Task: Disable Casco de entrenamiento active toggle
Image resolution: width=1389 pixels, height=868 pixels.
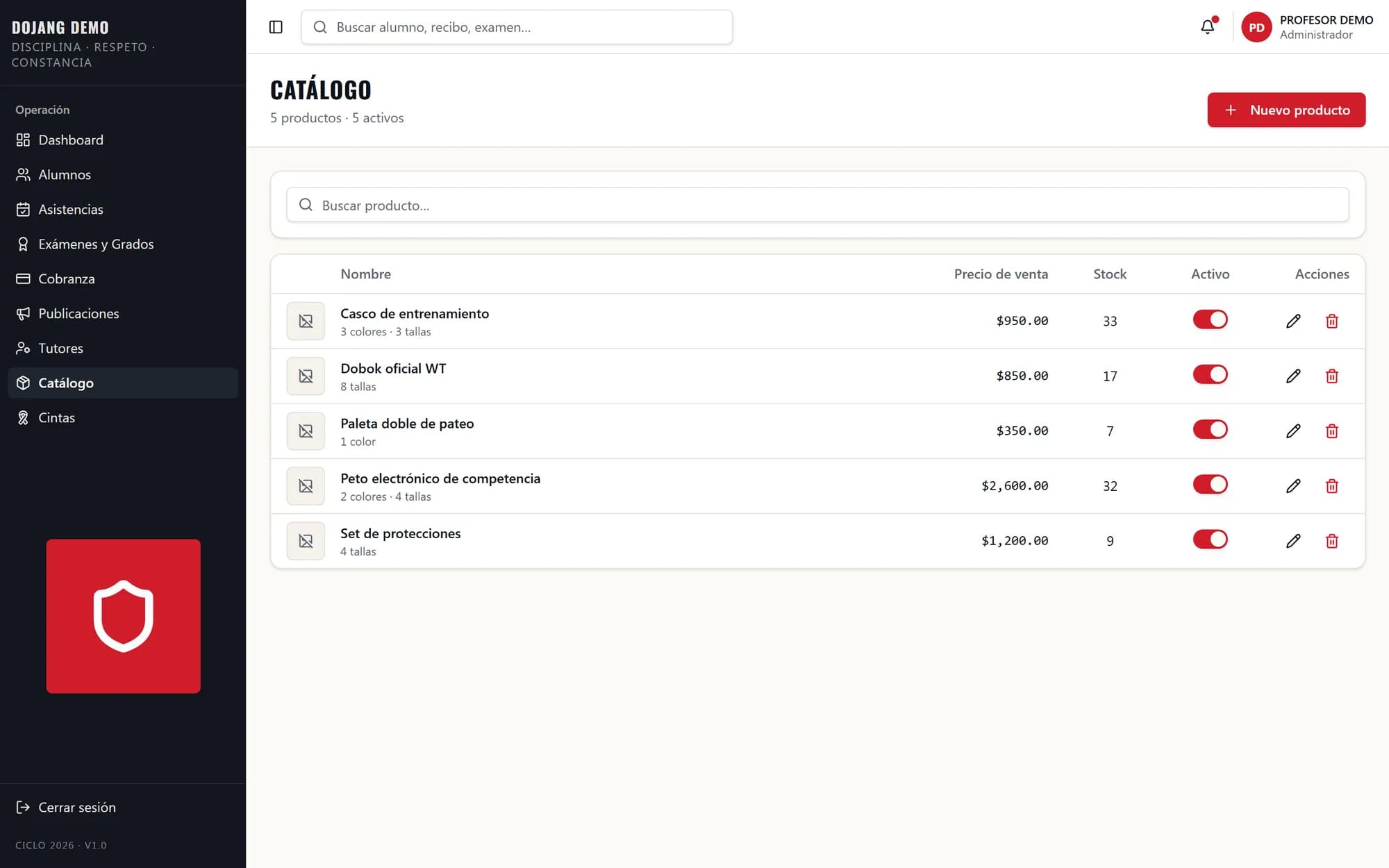Action: (1210, 319)
